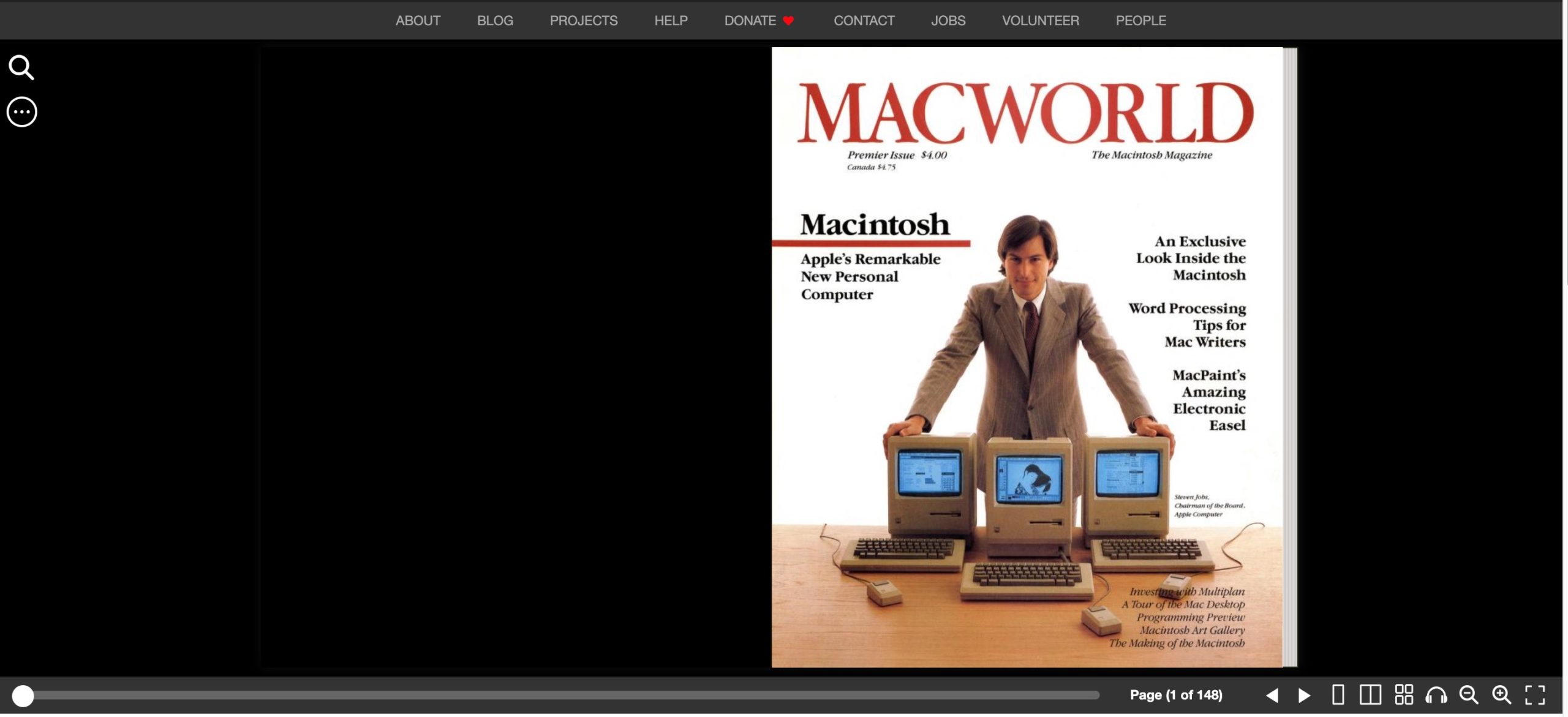Open the ABOUT menu item
Screen dimensions: 1568x717
(418, 20)
